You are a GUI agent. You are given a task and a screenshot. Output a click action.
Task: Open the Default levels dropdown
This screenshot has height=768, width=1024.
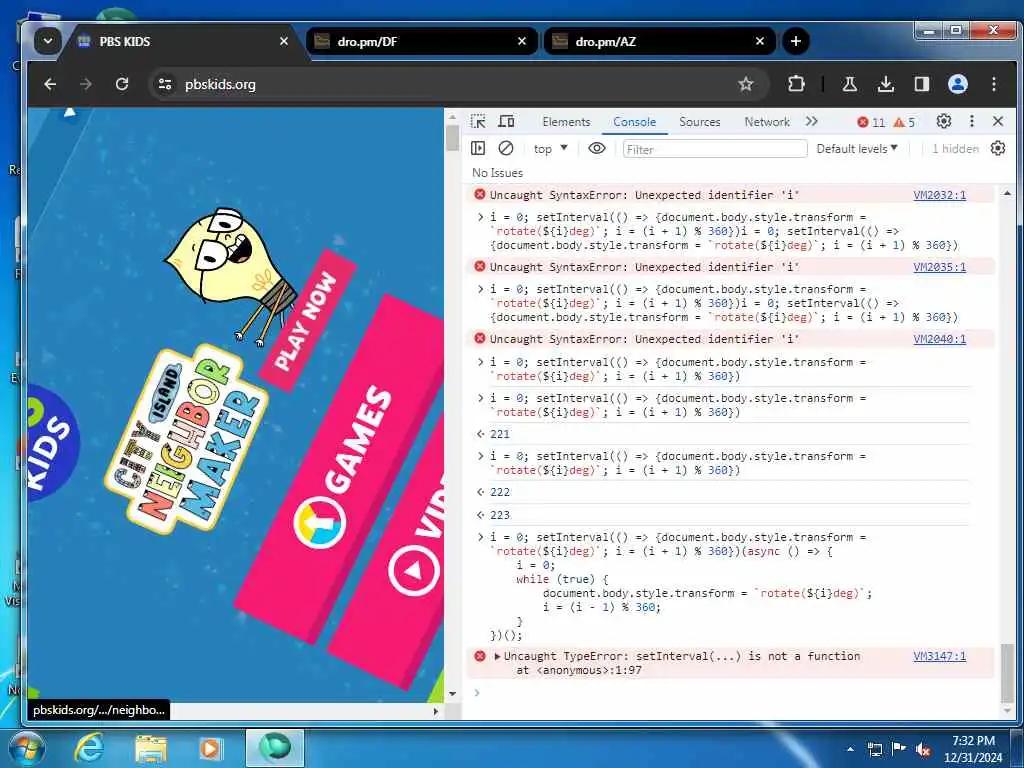click(857, 149)
